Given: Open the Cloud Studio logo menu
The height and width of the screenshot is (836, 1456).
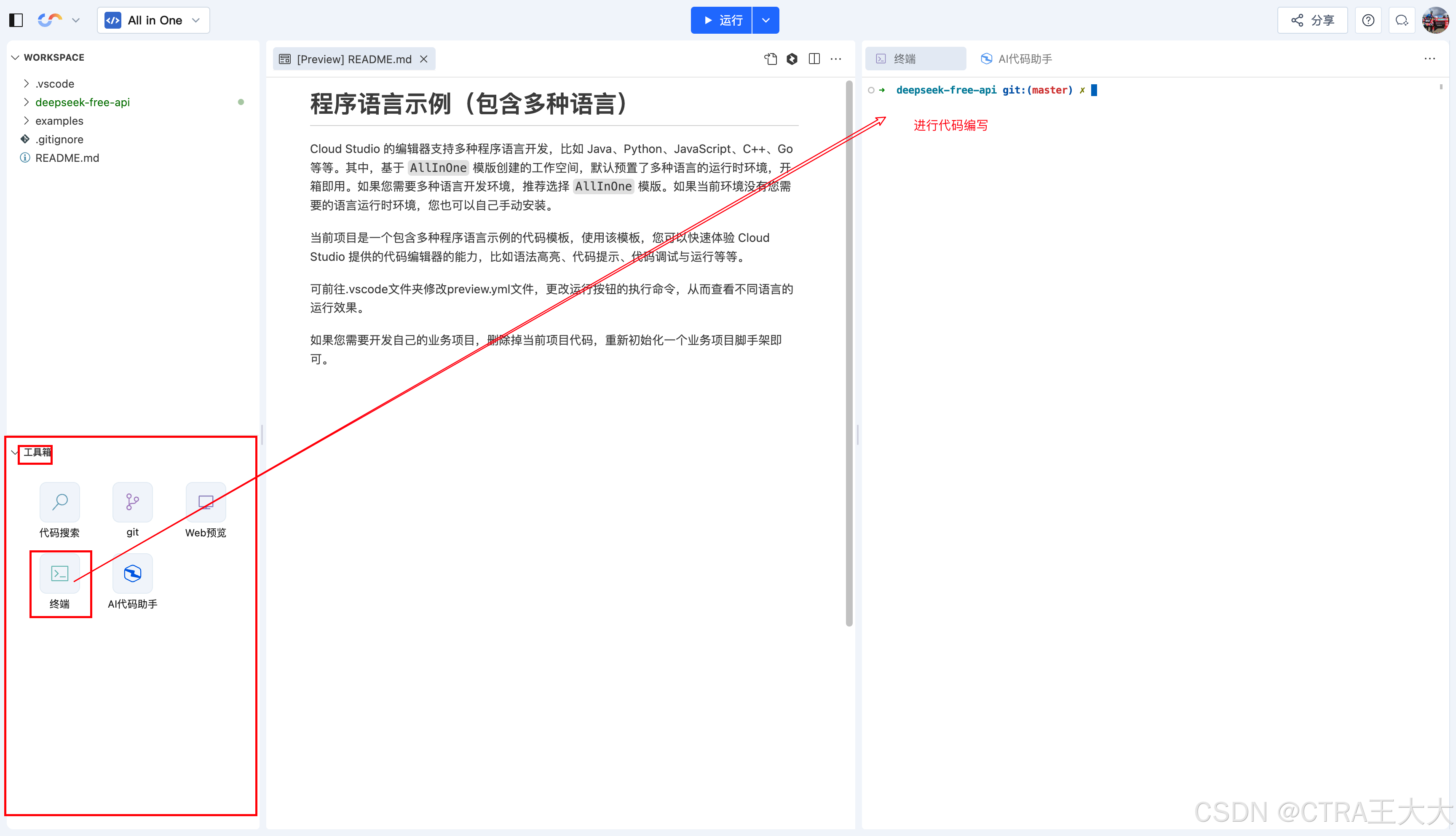Looking at the screenshot, I should point(50,21).
